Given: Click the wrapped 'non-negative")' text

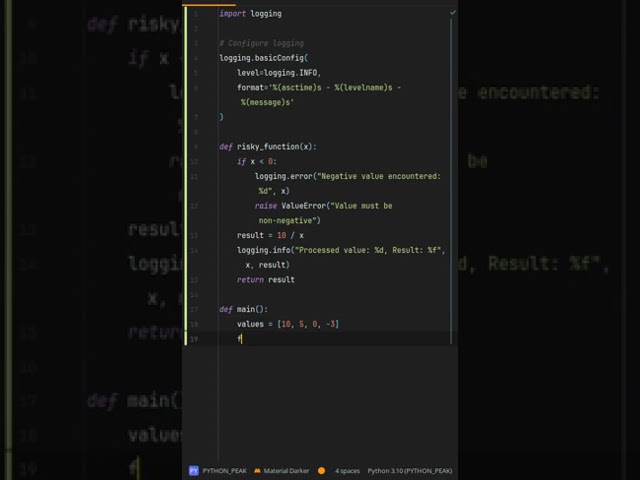Looking at the screenshot, I should click(289, 220).
